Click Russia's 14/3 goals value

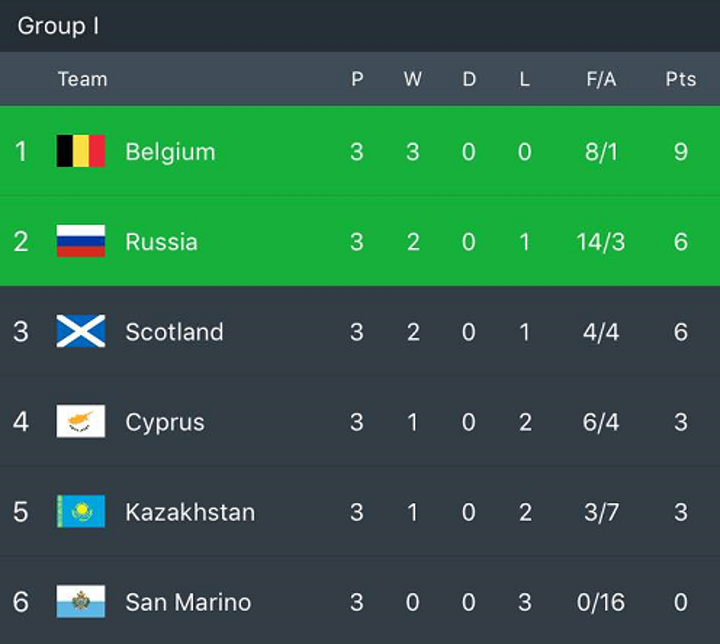[601, 242]
